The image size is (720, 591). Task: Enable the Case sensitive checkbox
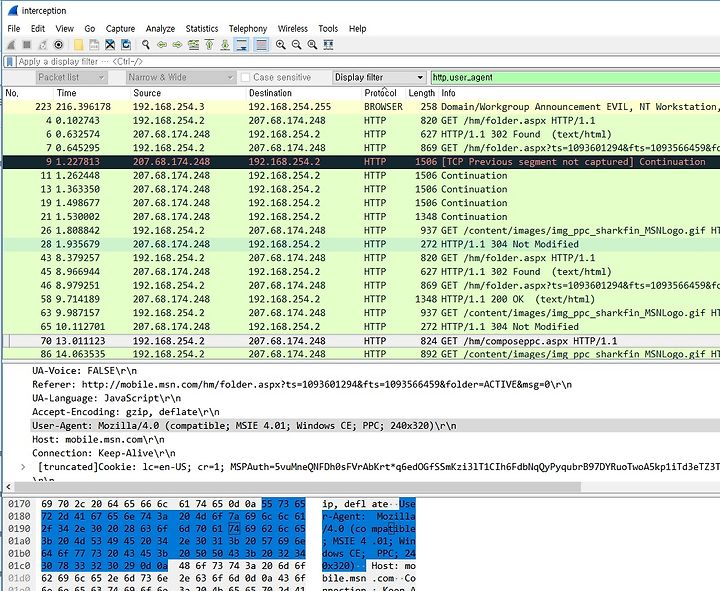point(246,78)
